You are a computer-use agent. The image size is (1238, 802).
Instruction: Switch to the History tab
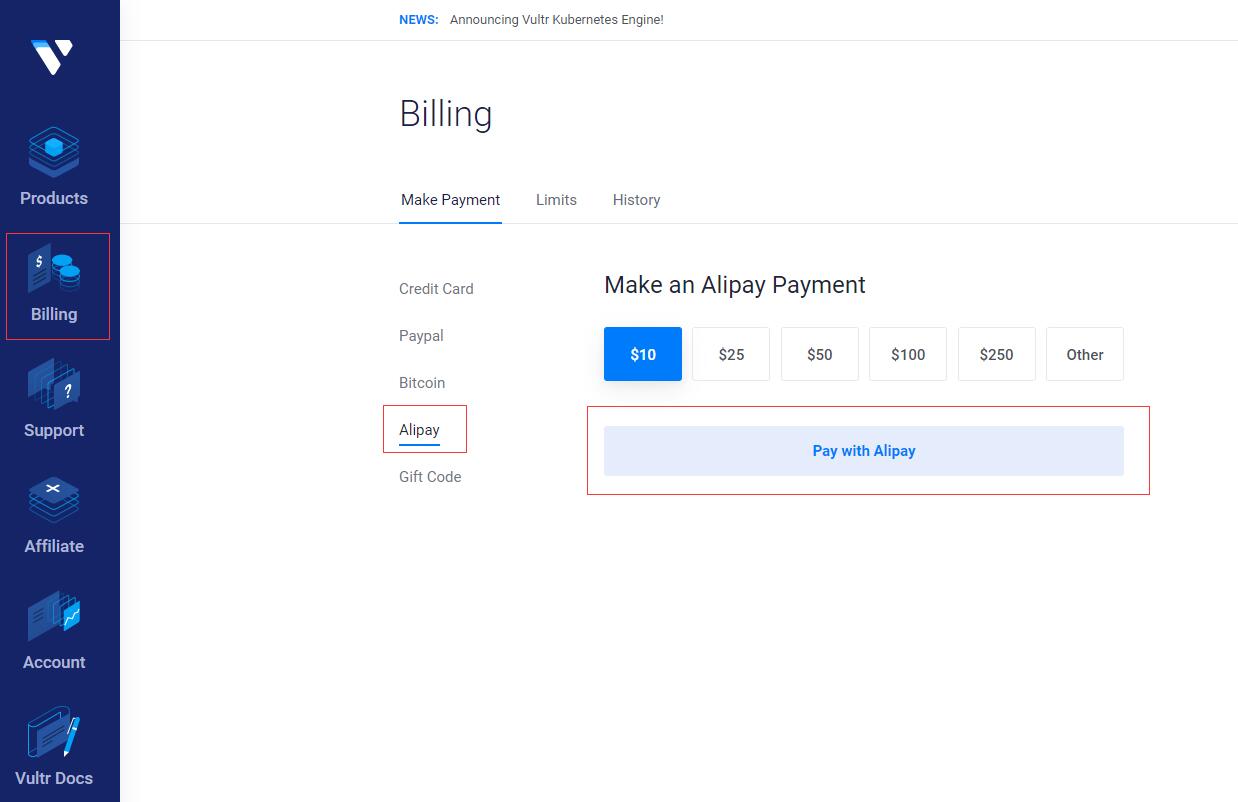click(x=636, y=200)
